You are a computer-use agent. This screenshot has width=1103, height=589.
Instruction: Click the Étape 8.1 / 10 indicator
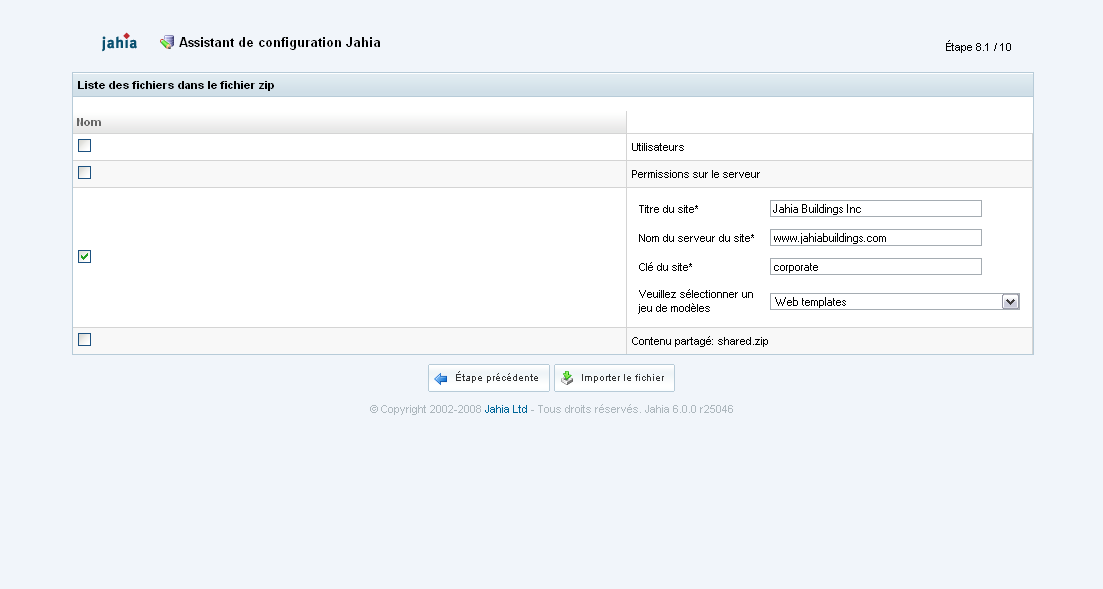[x=978, y=47]
